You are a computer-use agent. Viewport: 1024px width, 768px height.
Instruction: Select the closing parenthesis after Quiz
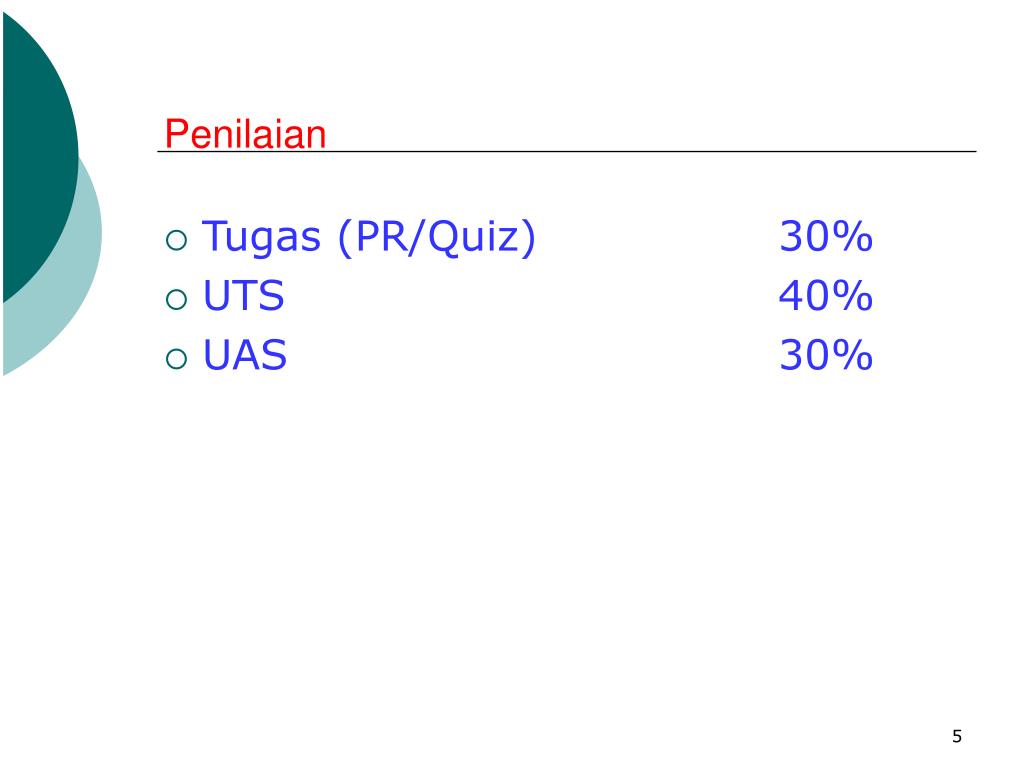pos(528,237)
